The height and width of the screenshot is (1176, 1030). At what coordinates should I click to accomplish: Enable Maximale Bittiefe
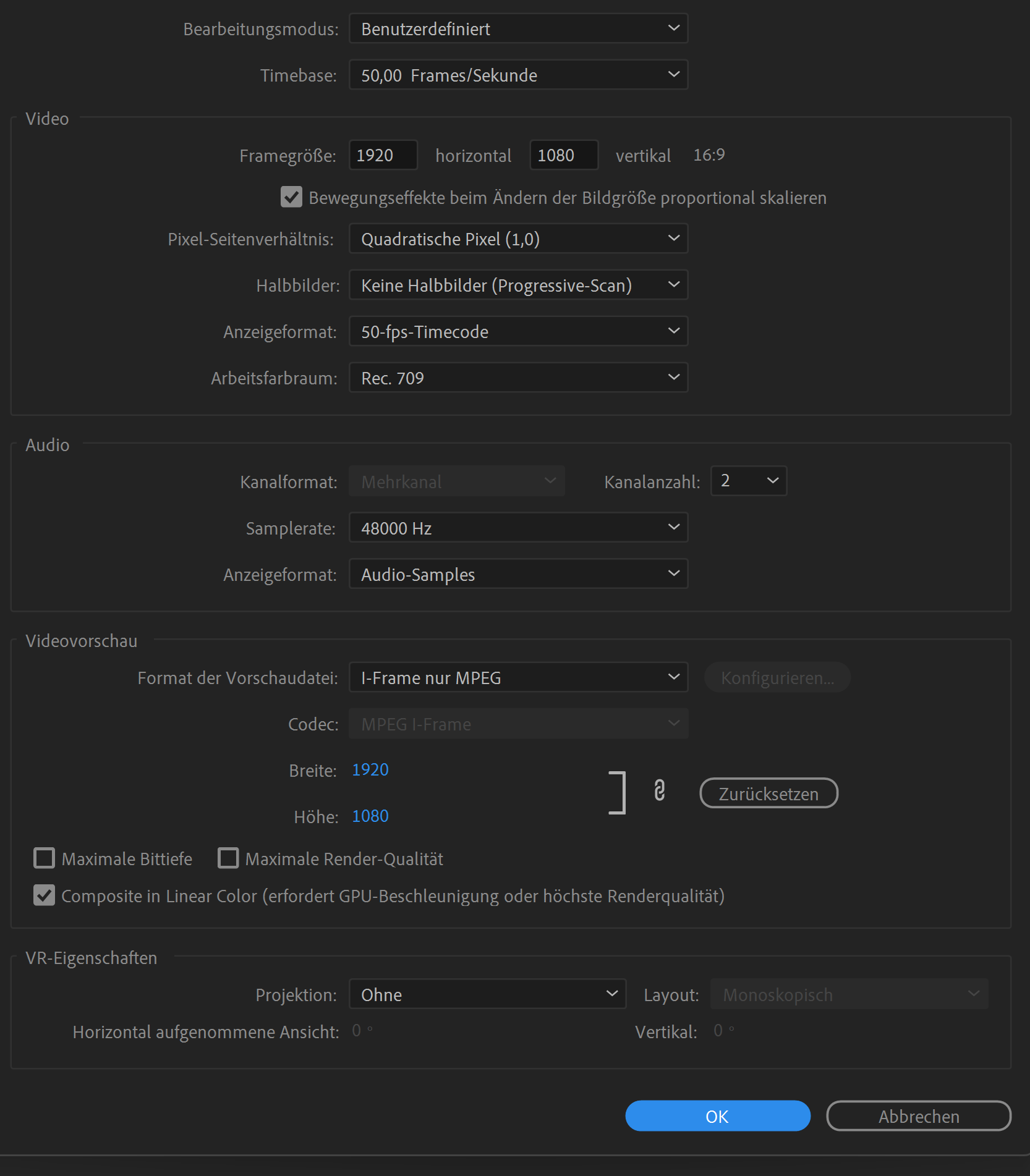(x=44, y=858)
